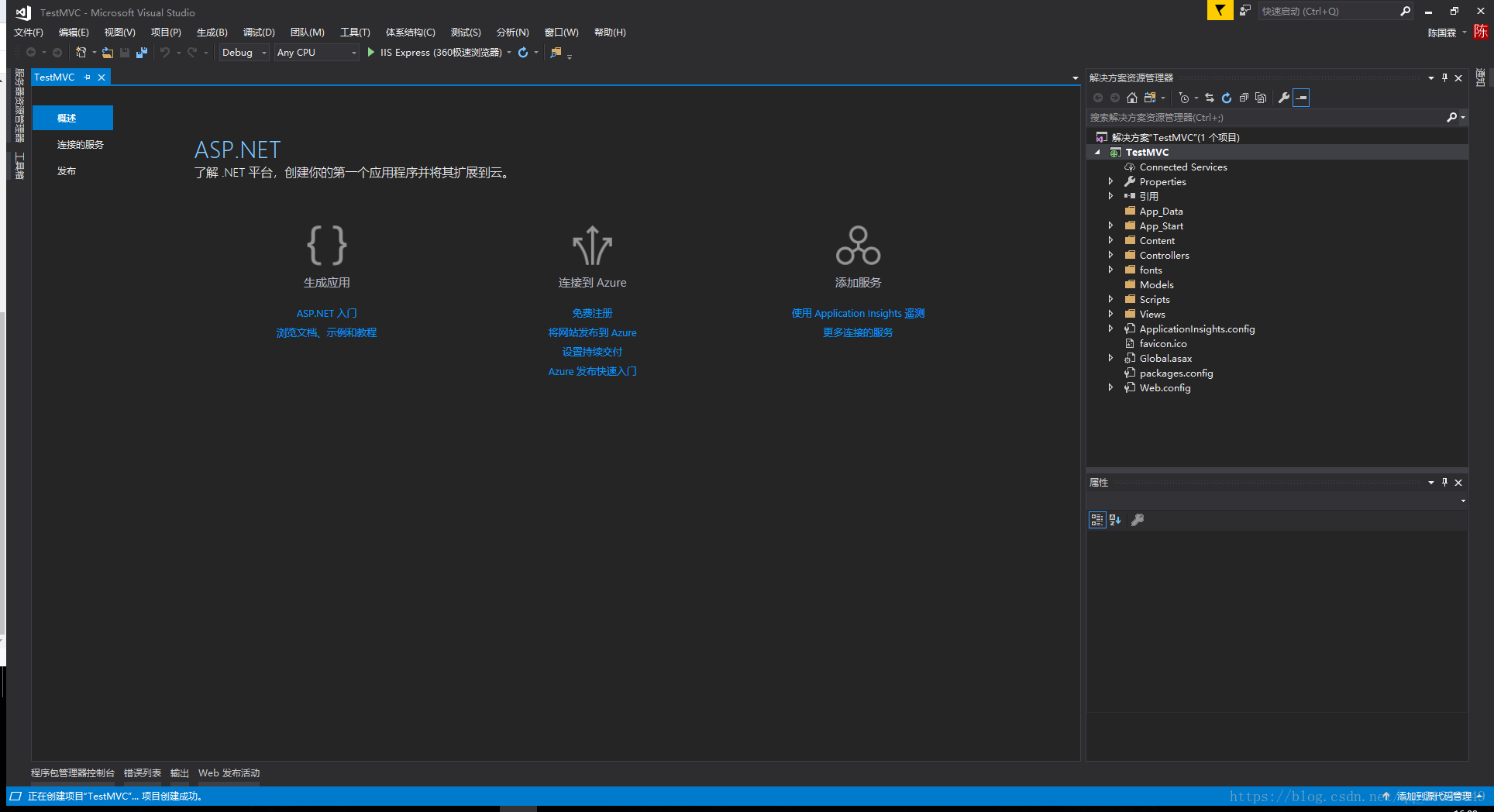Click the feedback icon beside Quick Launch
This screenshot has height=812, width=1494.
pos(1244,11)
